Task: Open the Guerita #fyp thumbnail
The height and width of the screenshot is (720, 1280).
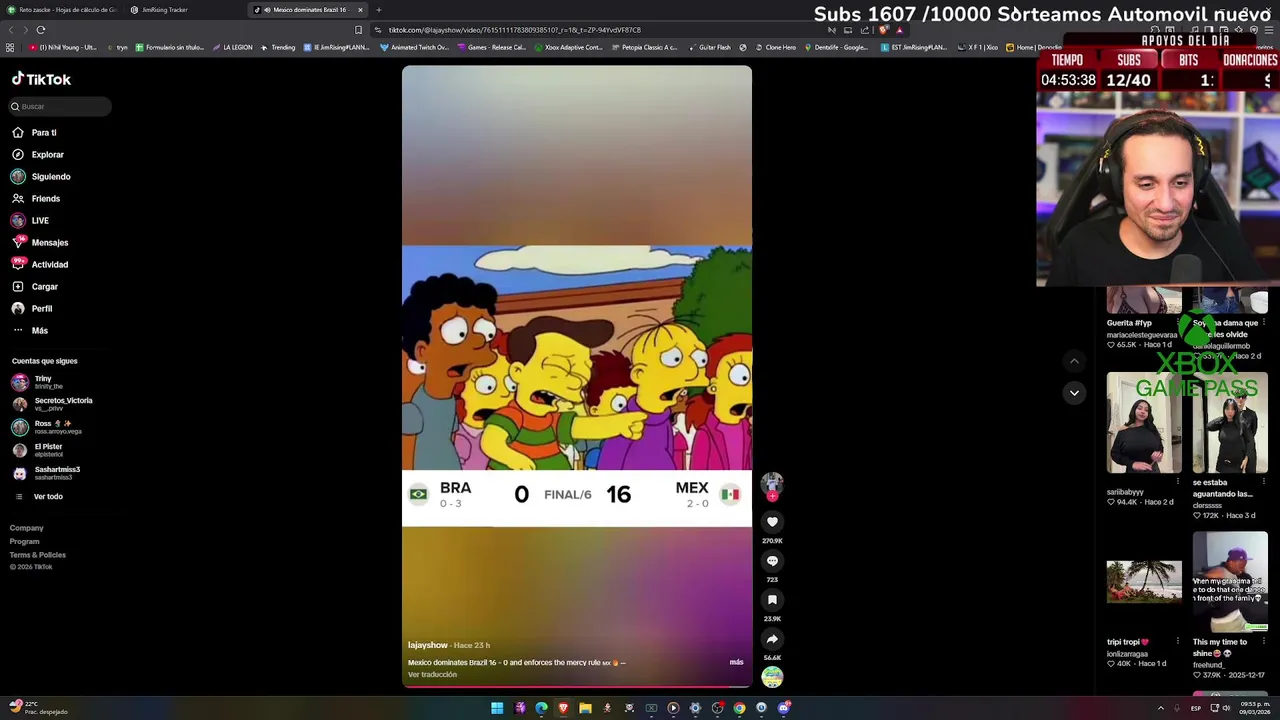Action: (x=1144, y=301)
